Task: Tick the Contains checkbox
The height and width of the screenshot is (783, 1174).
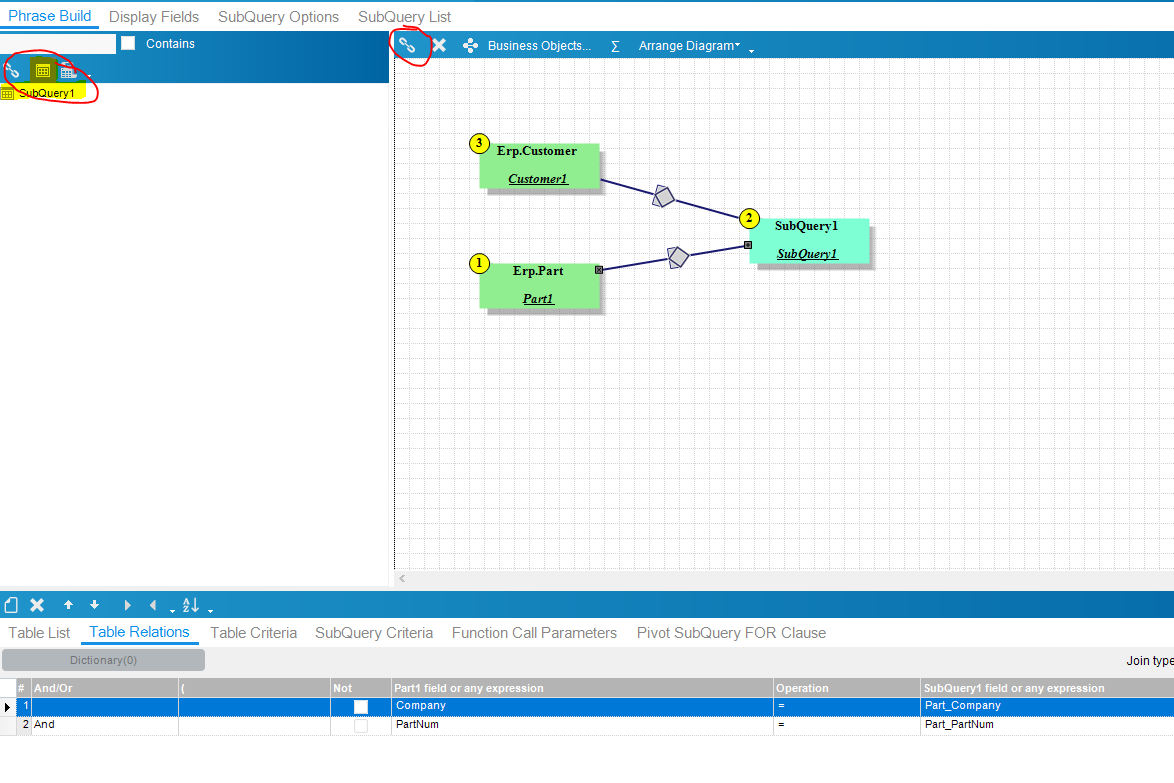Action: 128,43
